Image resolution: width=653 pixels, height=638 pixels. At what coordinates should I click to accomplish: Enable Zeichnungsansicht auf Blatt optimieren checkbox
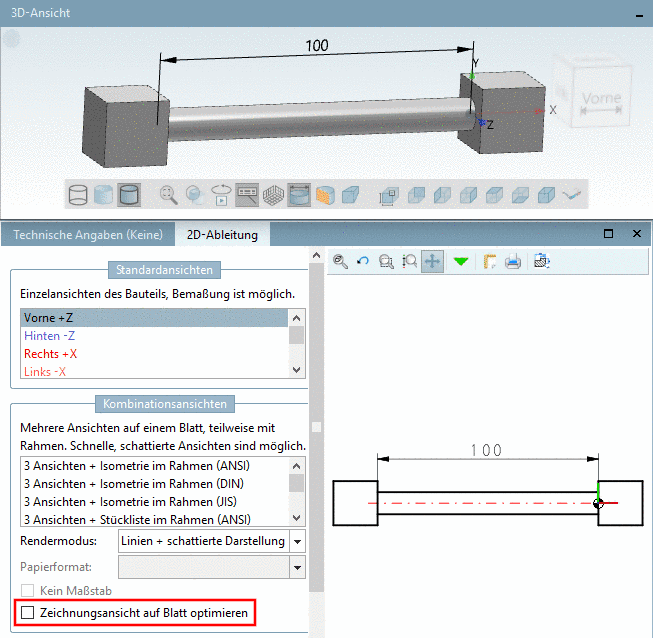27,613
